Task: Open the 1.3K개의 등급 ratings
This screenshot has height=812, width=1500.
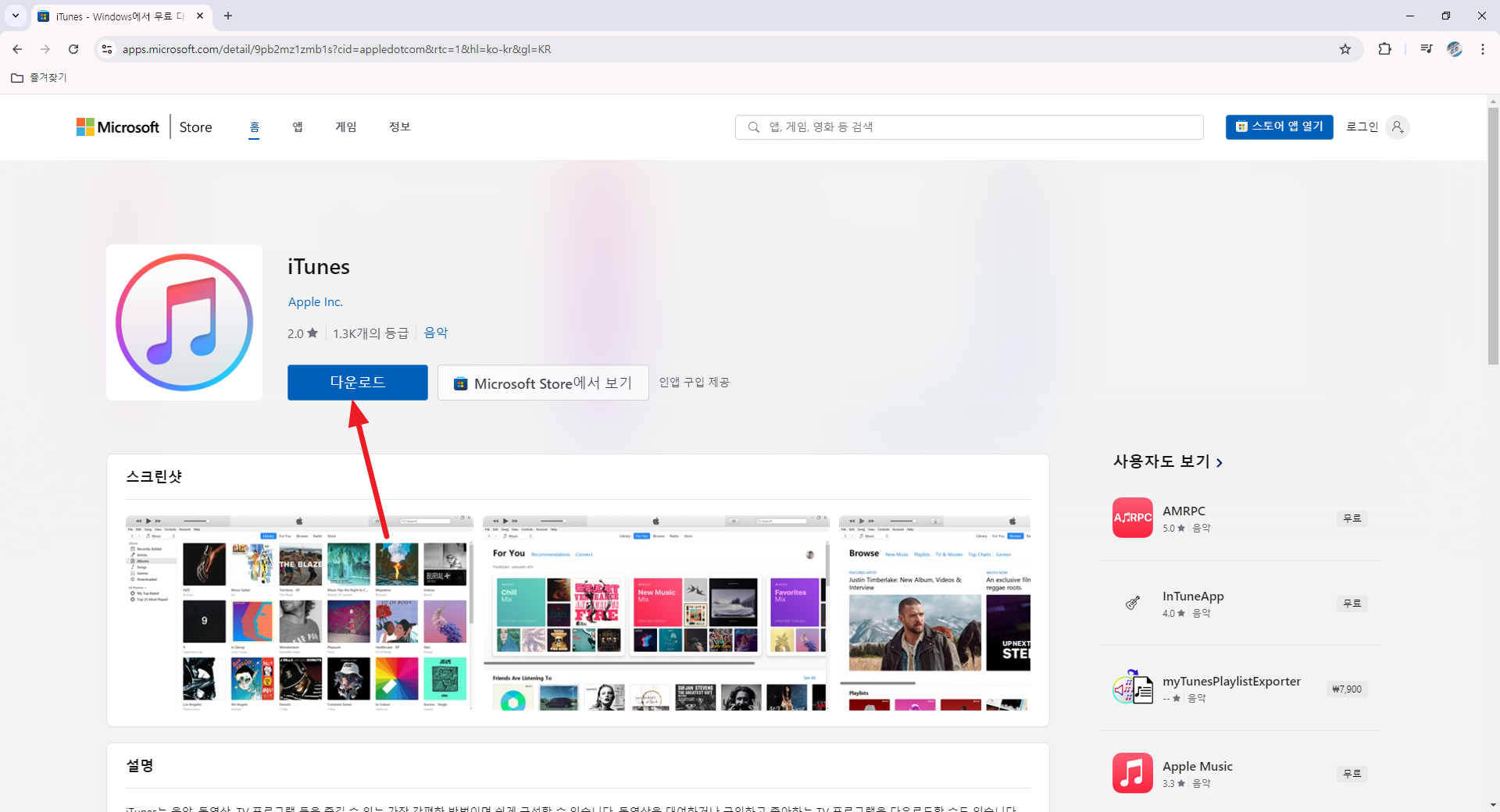Action: click(370, 333)
